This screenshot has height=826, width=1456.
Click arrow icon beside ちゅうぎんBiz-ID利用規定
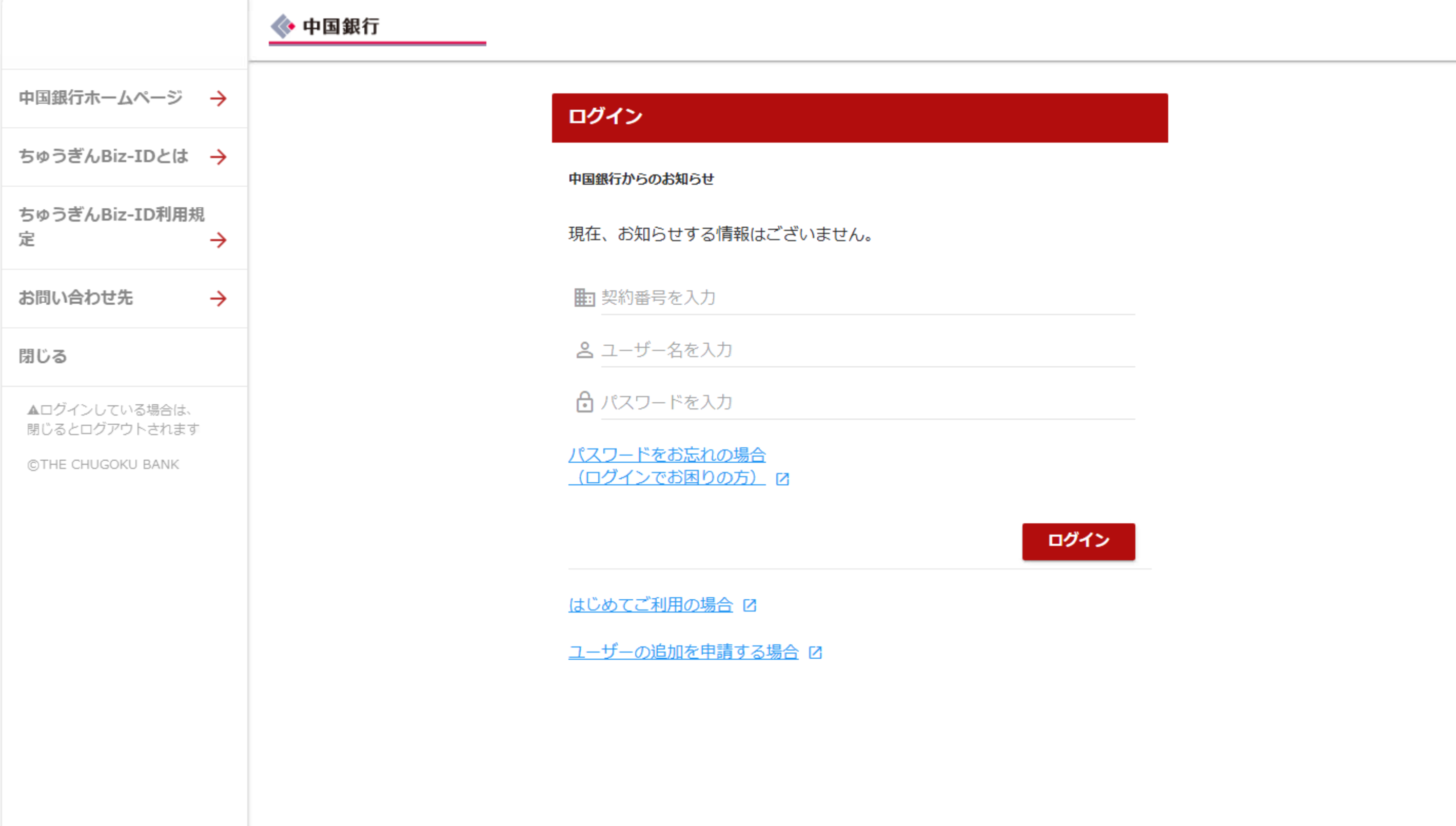[219, 241]
